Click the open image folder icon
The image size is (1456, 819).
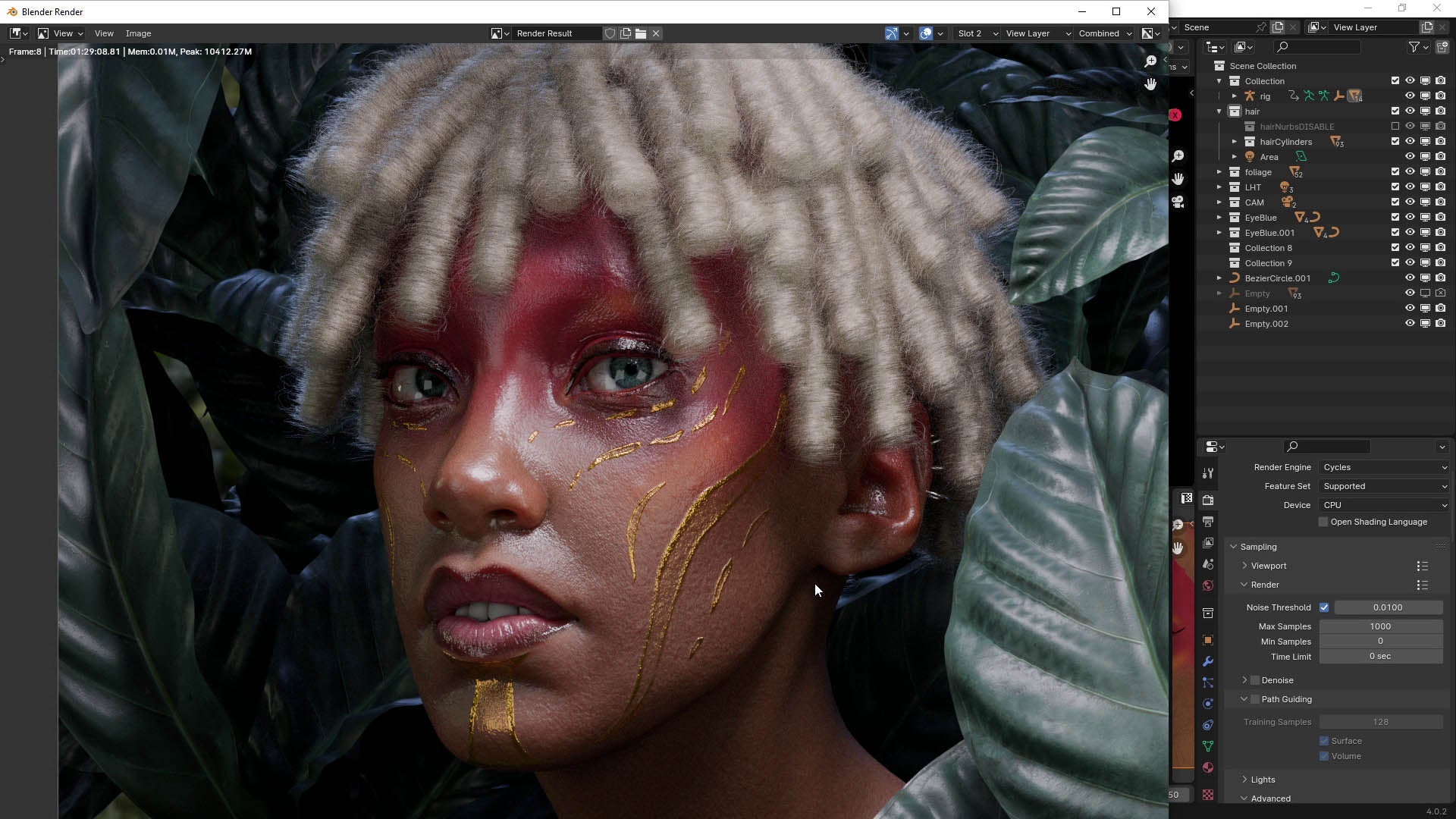[x=641, y=33]
